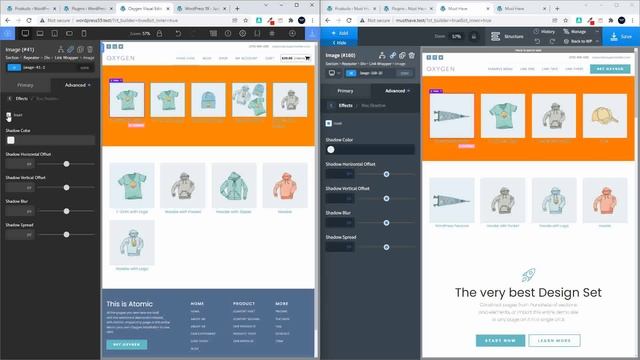Click the Hide button below Add
The image size is (640, 360).
coord(339,42)
